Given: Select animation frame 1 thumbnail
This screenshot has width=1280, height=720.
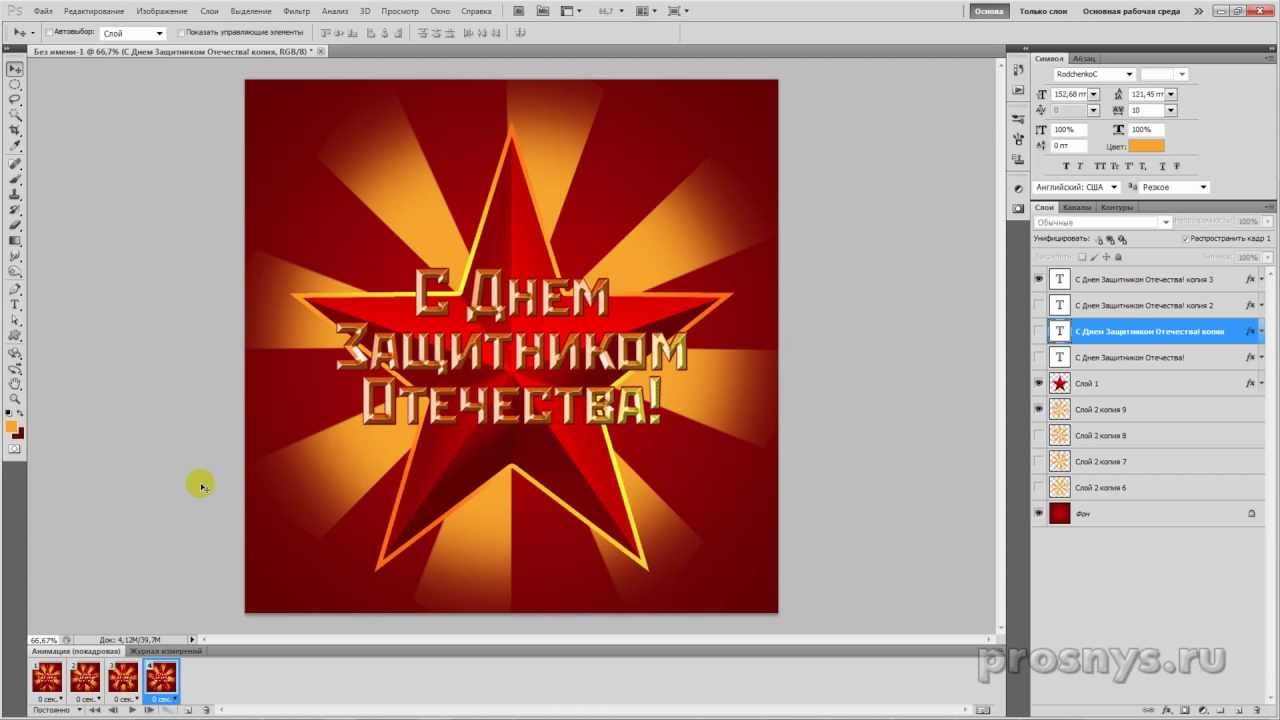Looking at the screenshot, I should click(47, 677).
